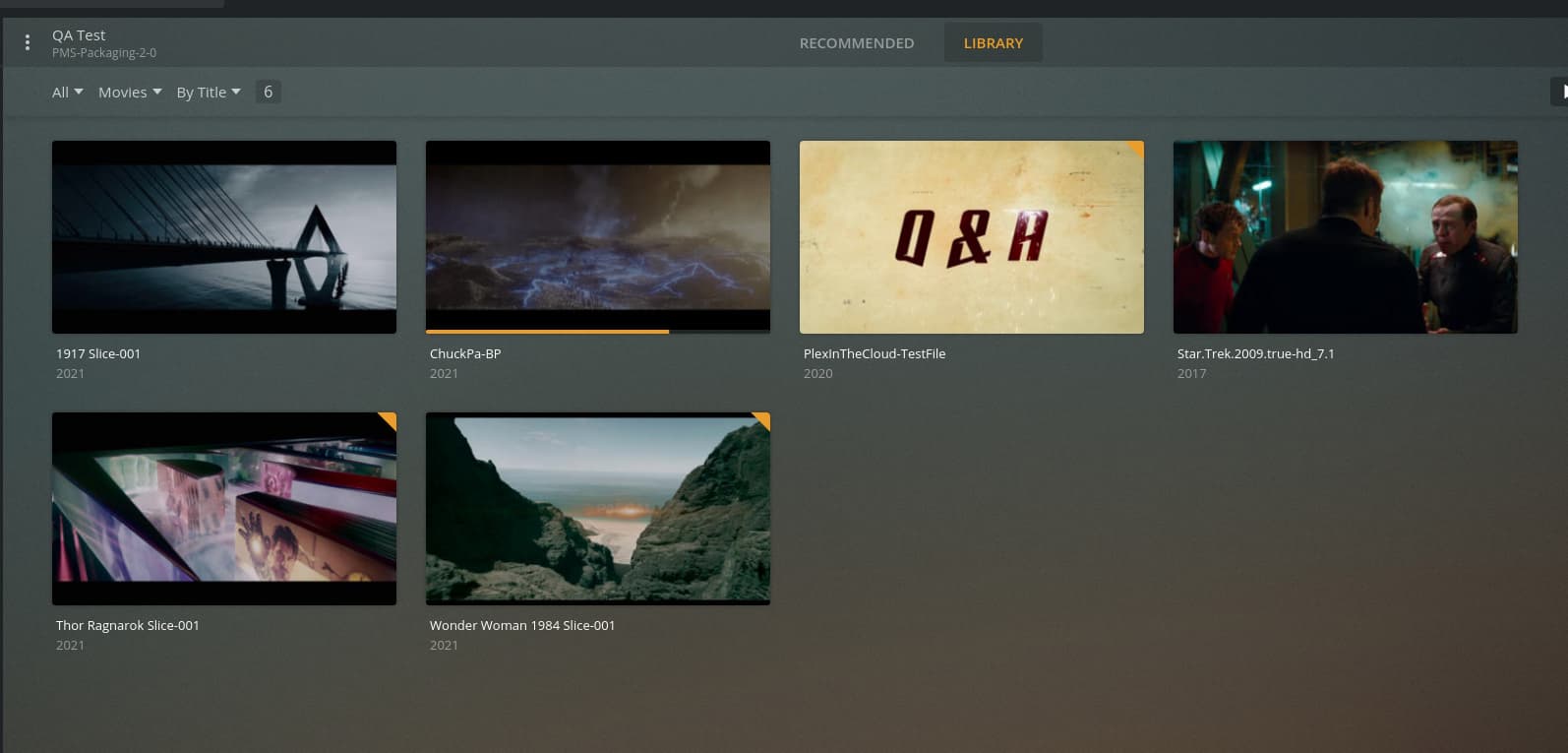Open the Movies type dropdown
This screenshot has width=1568, height=753.
click(x=130, y=93)
